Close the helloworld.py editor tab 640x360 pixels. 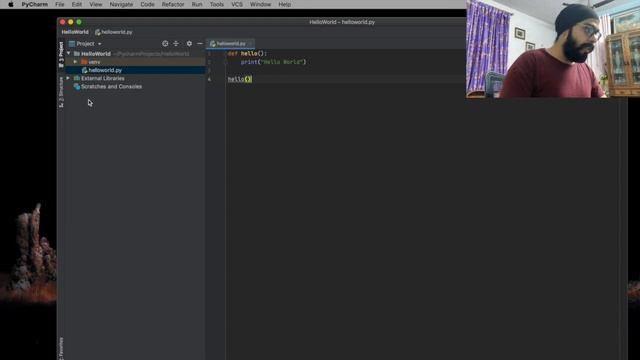coord(251,44)
